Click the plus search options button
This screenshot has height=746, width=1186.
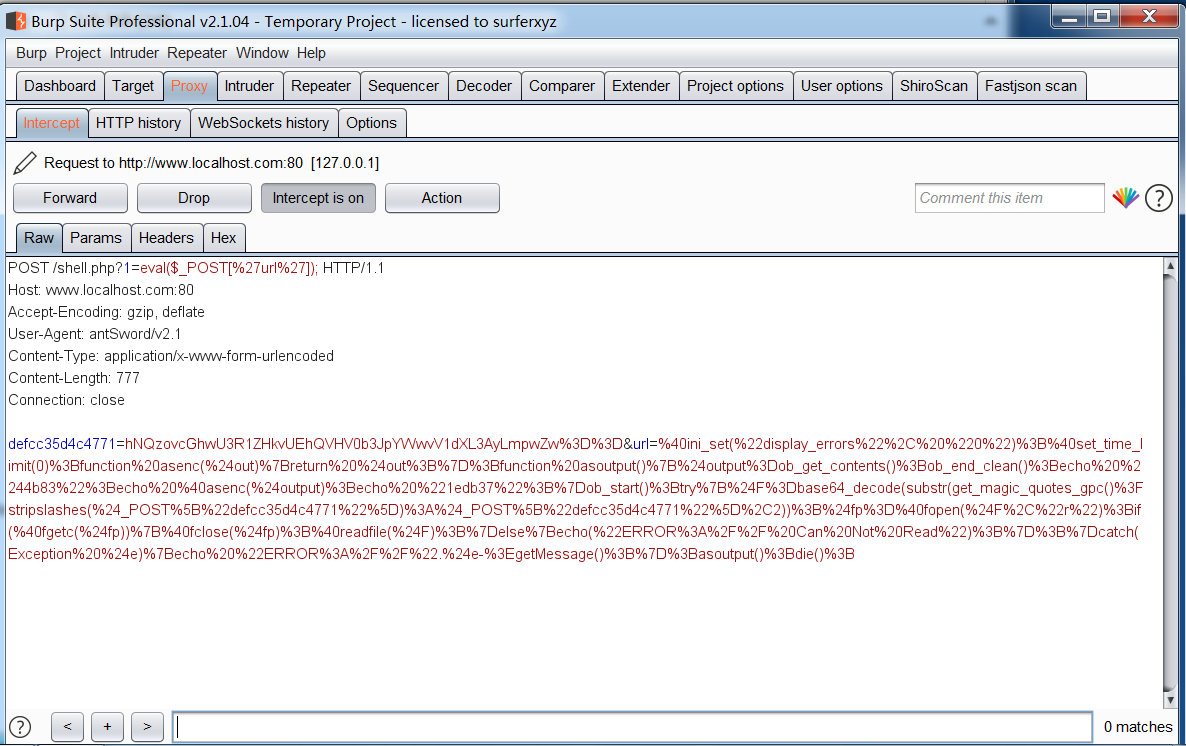pos(107,727)
